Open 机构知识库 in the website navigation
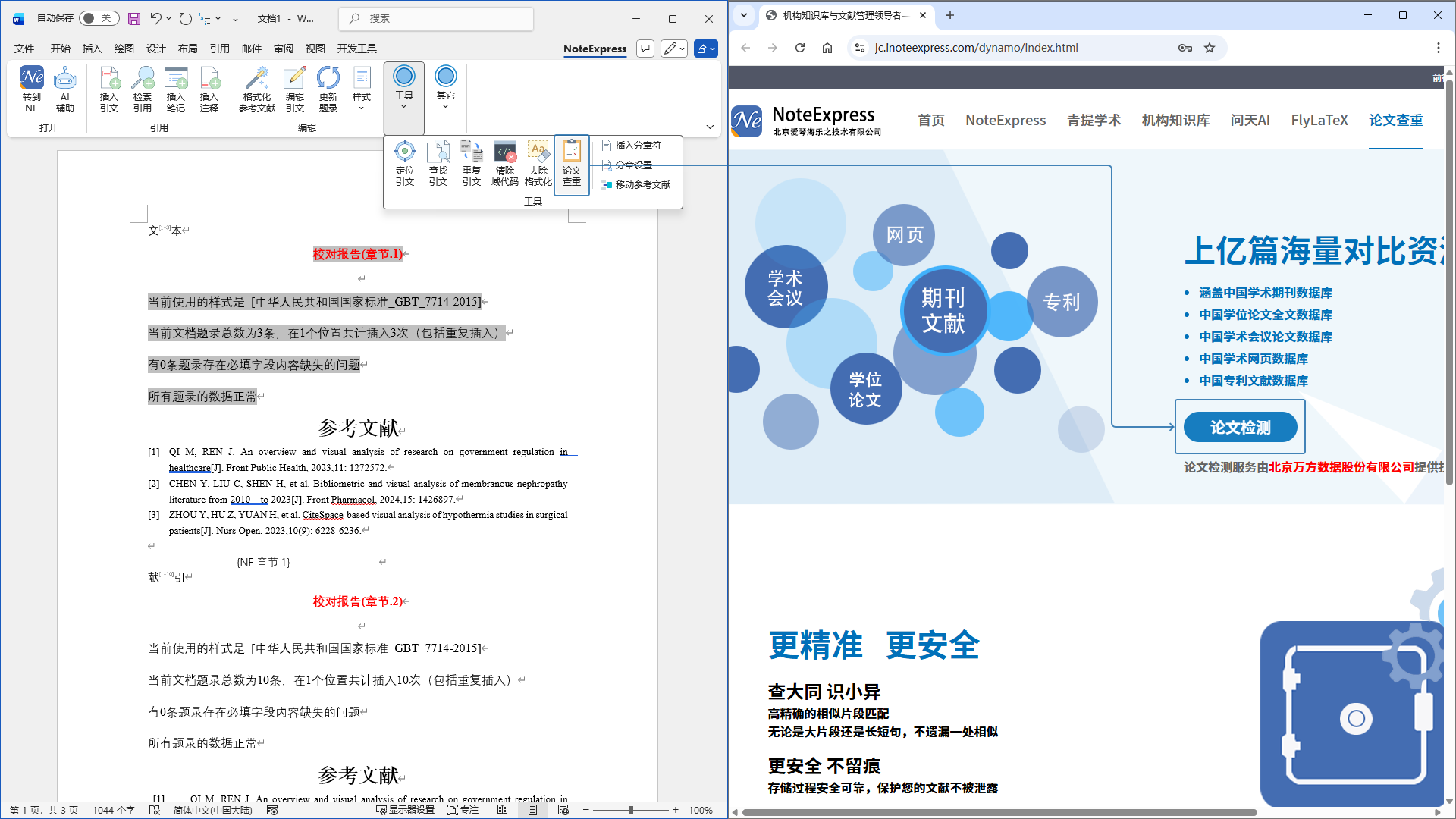Image resolution: width=1456 pixels, height=819 pixels. coord(1176,120)
